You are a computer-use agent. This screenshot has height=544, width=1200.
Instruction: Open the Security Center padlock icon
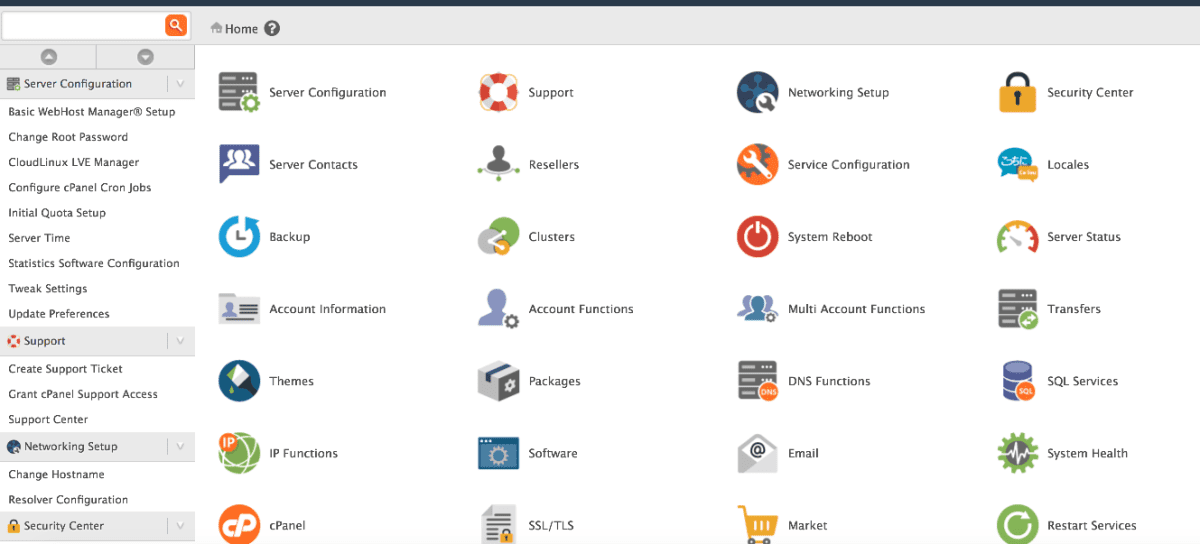[1017, 92]
